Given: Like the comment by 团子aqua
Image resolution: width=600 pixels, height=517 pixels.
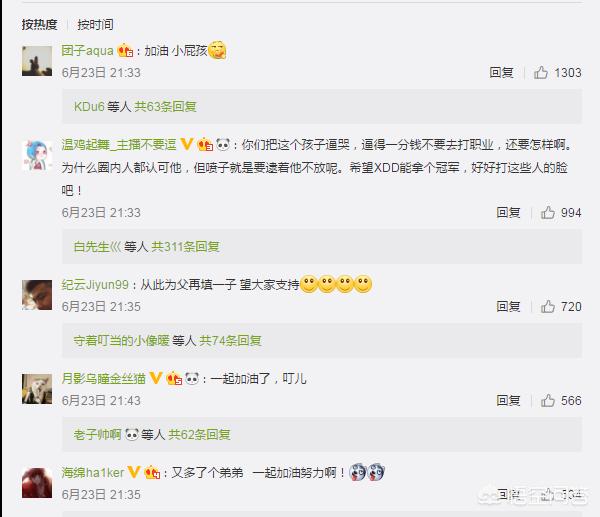Looking at the screenshot, I should click(x=541, y=72).
